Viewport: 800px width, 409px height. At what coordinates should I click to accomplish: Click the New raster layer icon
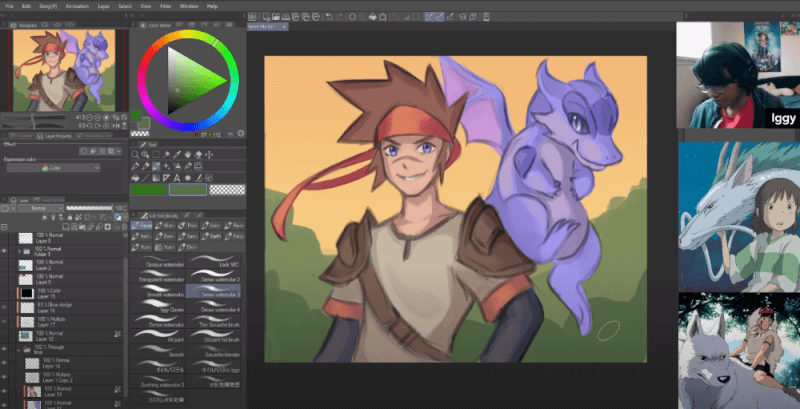pos(65,227)
